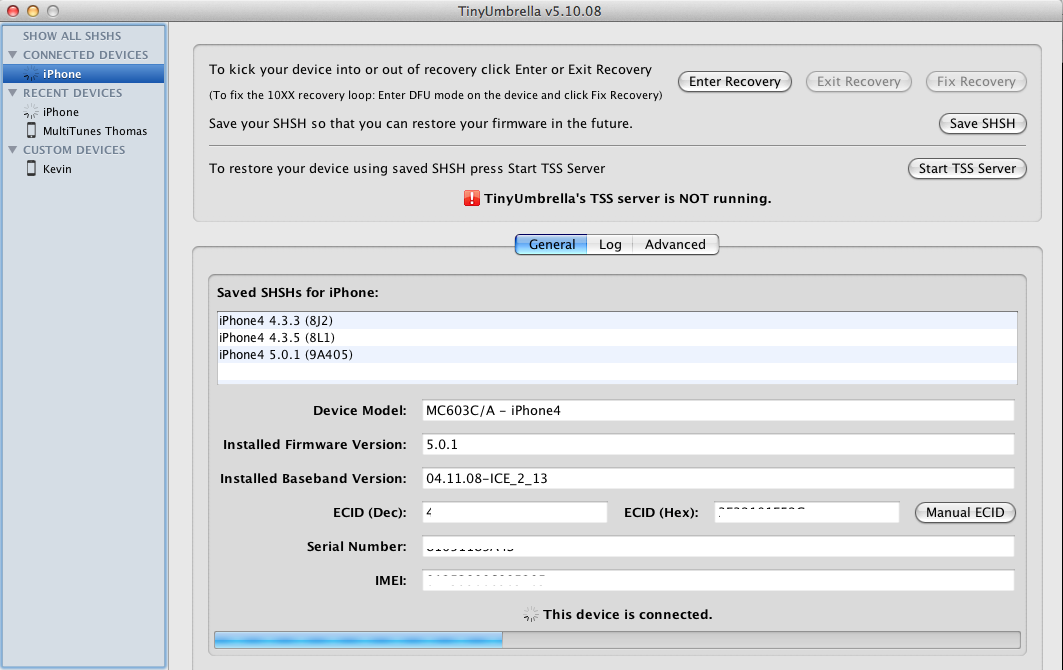Open the Advanced tab
Image resolution: width=1063 pixels, height=670 pixels.
(675, 244)
